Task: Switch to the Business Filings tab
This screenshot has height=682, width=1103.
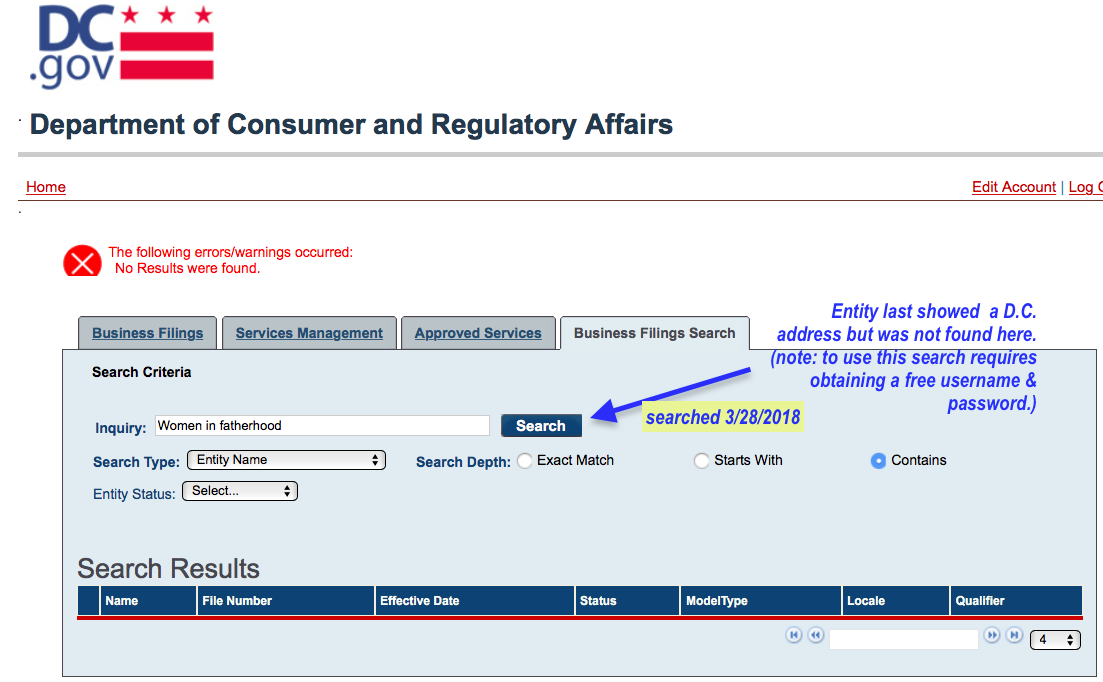Action: pos(147,333)
